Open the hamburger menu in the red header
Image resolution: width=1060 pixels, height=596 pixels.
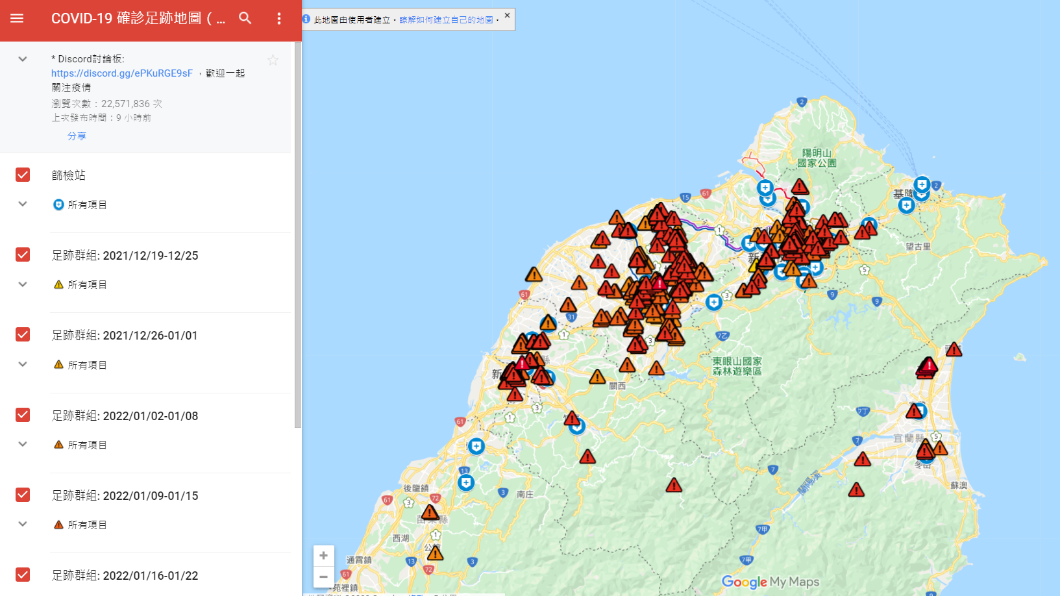[17, 18]
